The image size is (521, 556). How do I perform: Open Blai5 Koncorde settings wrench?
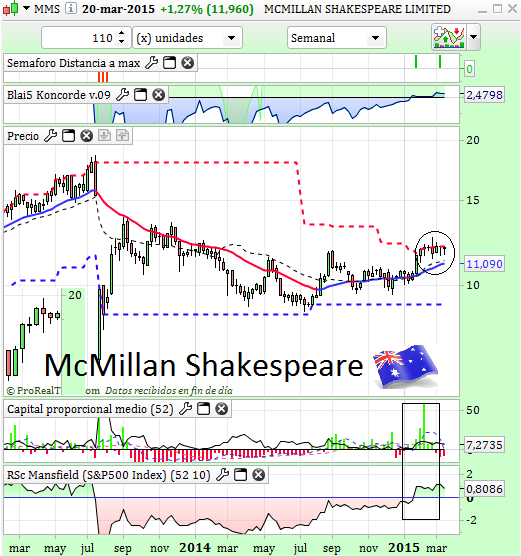pyautogui.click(x=122, y=95)
